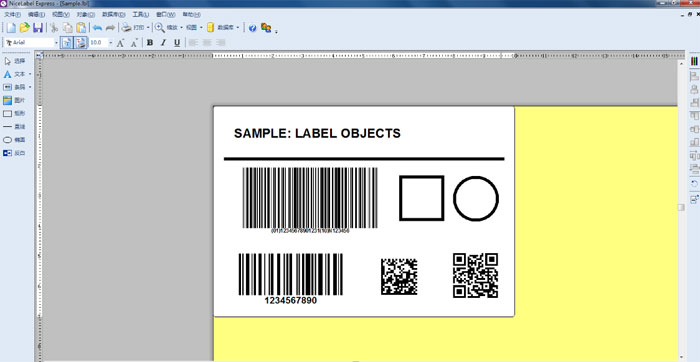Open the font size 10.0 dropdown
This screenshot has width=700, height=362.
[x=110, y=43]
